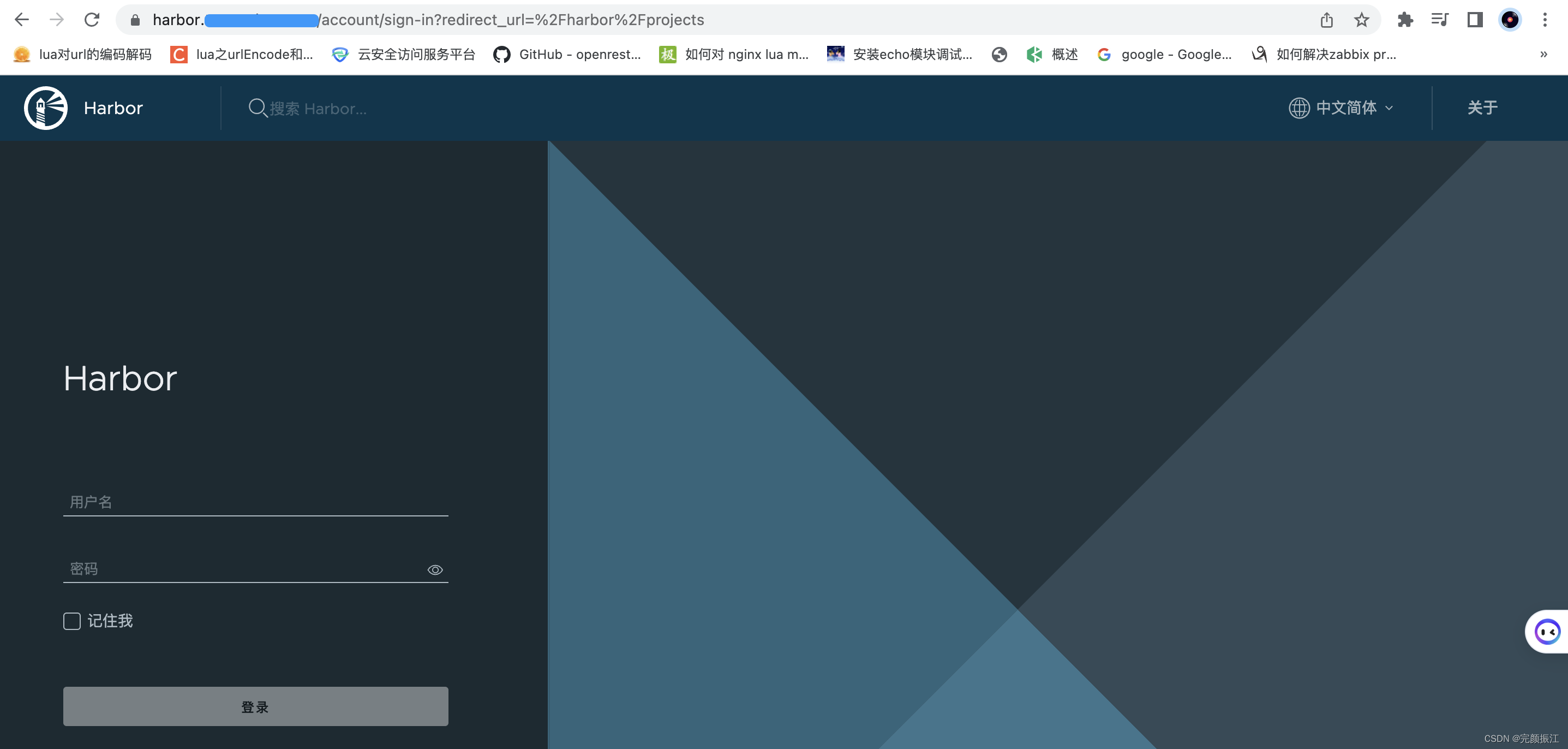The width and height of the screenshot is (1568, 749).
Task: Show hidden bookmarks overflow chevron
Action: point(1543,54)
